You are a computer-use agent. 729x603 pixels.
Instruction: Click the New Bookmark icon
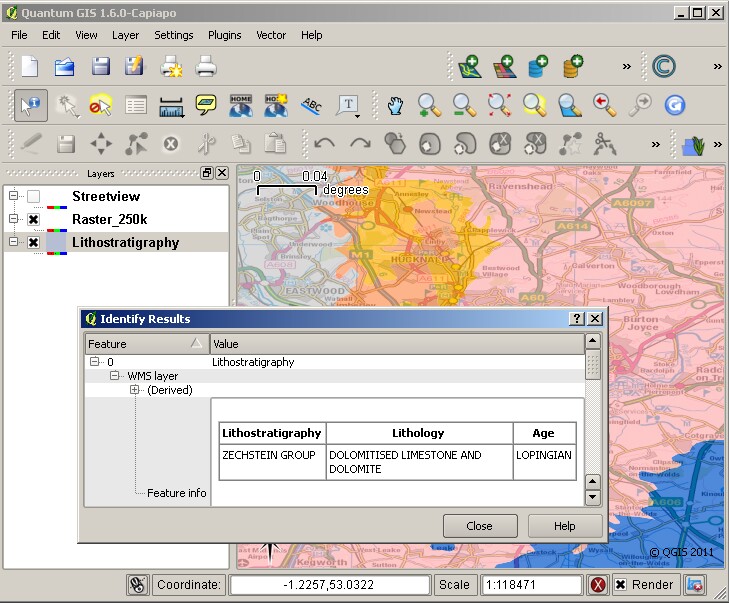[x=276, y=106]
